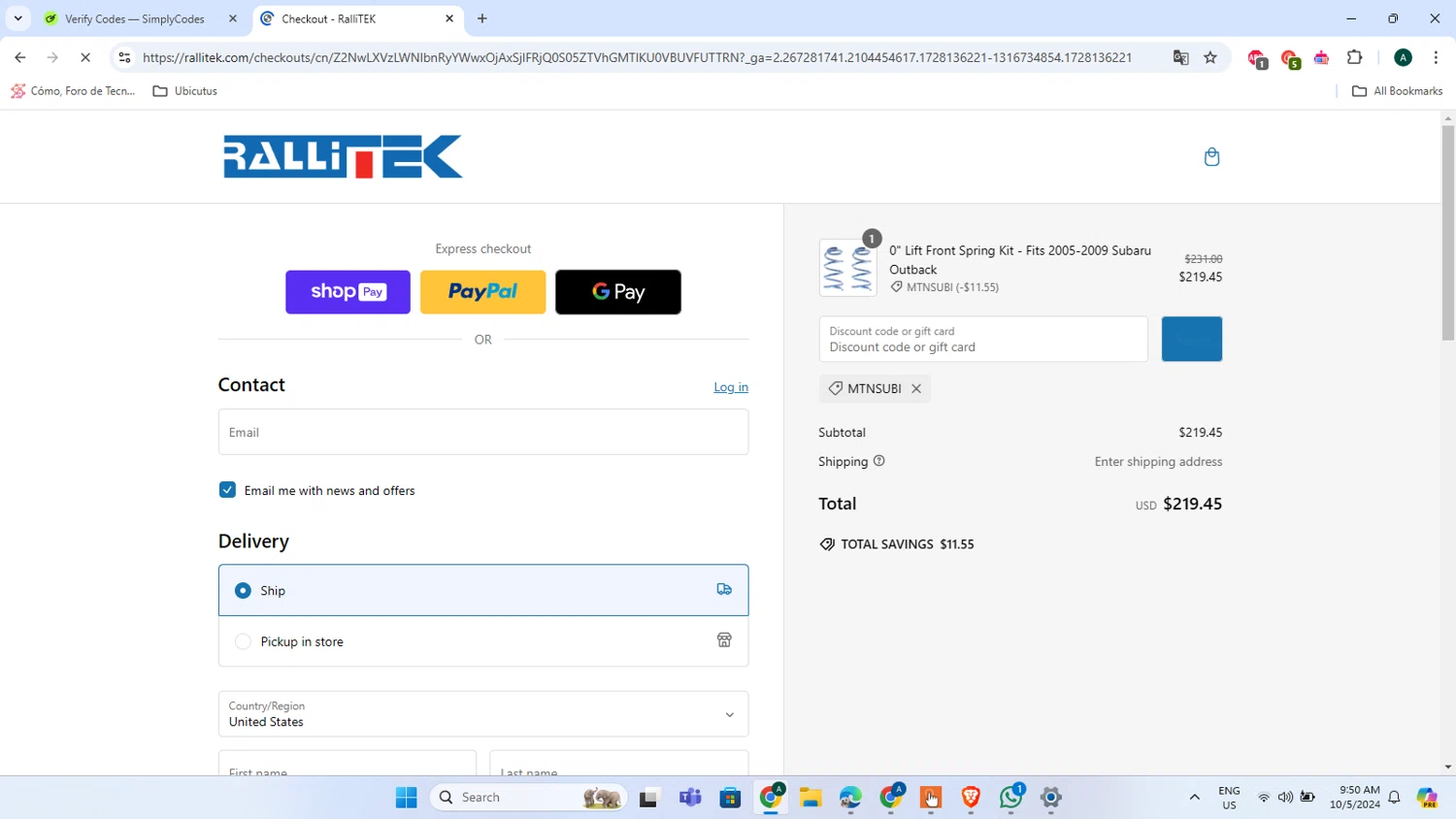Stop loading the page
This screenshot has height=819, width=1456.
(85, 57)
